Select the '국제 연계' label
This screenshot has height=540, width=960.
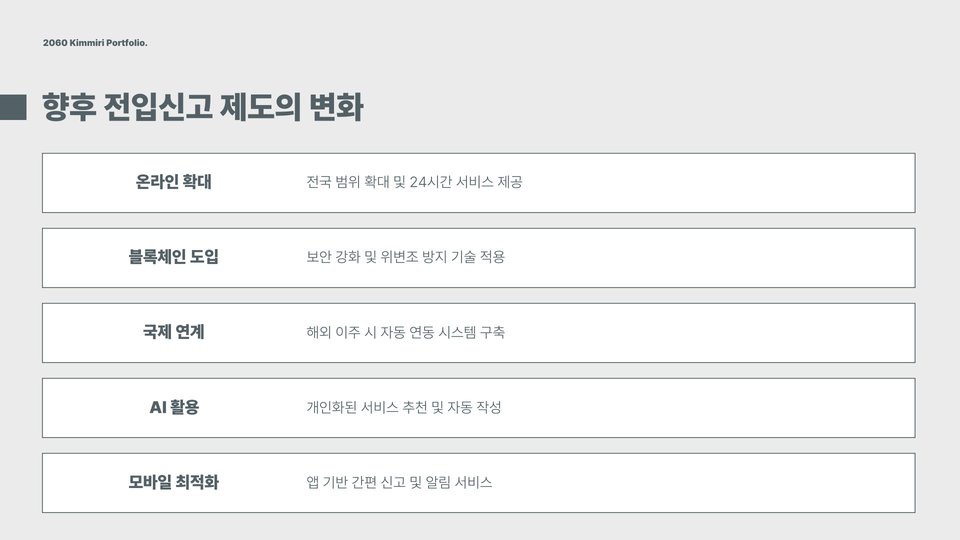(x=173, y=332)
